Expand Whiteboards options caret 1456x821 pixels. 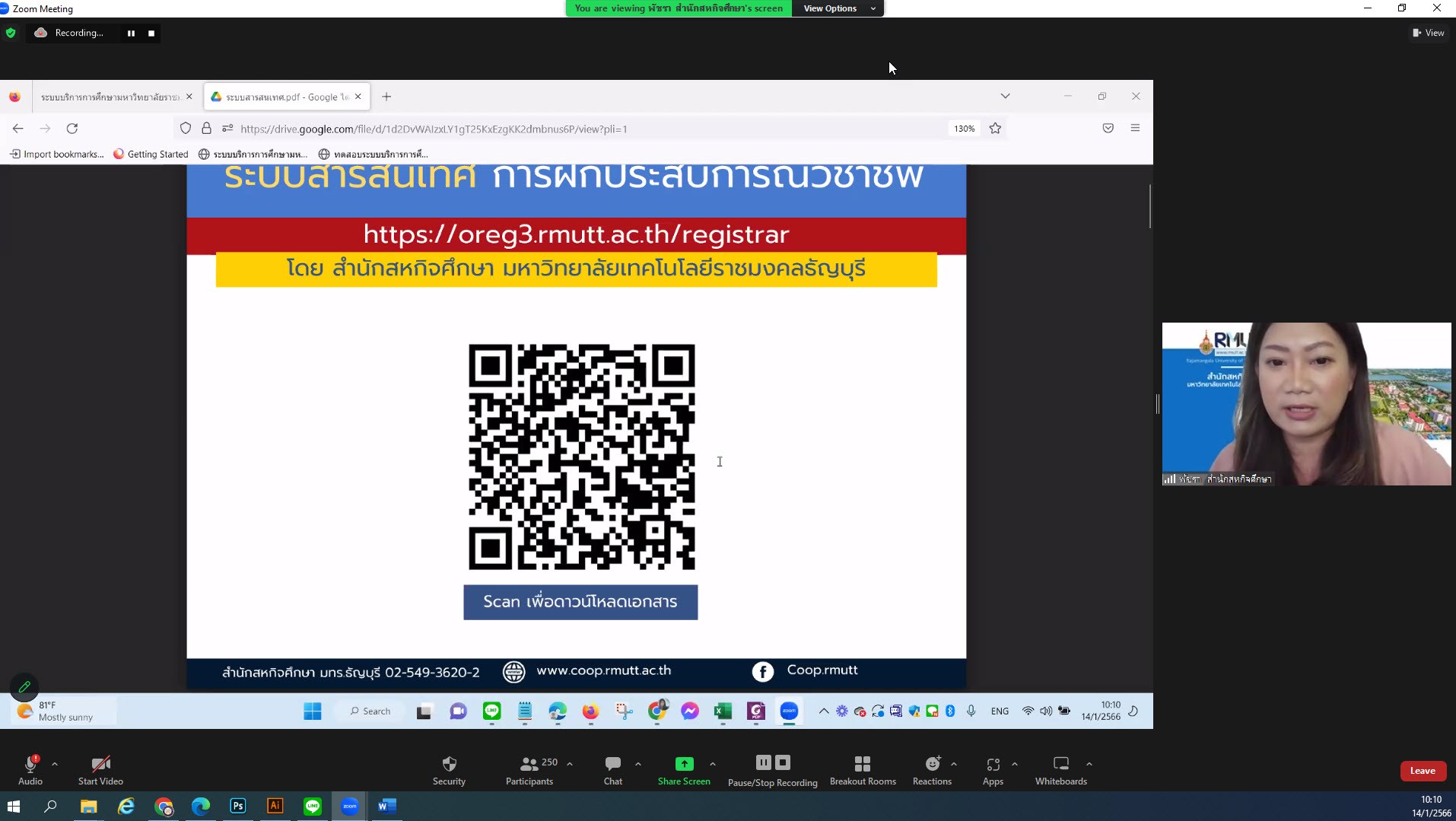coord(1089,764)
